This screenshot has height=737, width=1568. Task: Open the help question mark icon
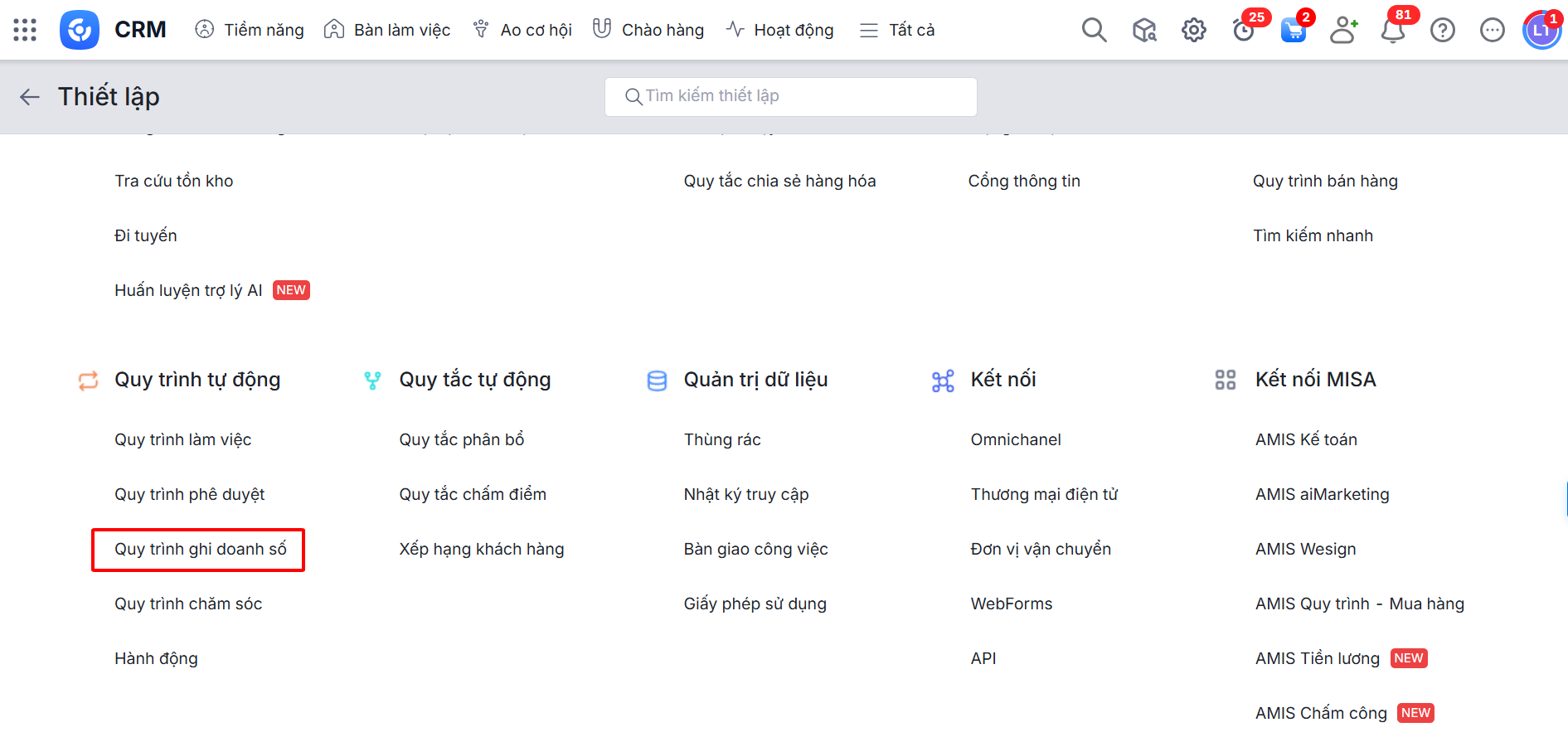tap(1442, 31)
